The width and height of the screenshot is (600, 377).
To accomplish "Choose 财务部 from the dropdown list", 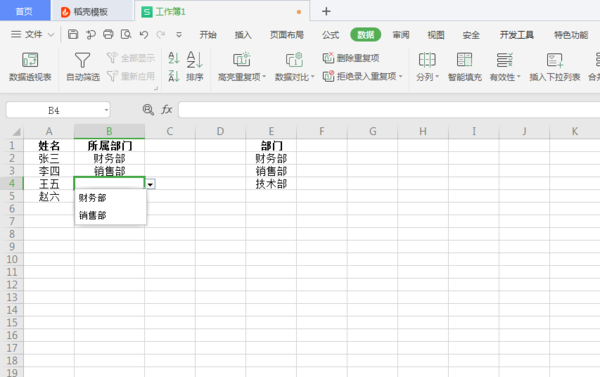I will pyautogui.click(x=110, y=198).
